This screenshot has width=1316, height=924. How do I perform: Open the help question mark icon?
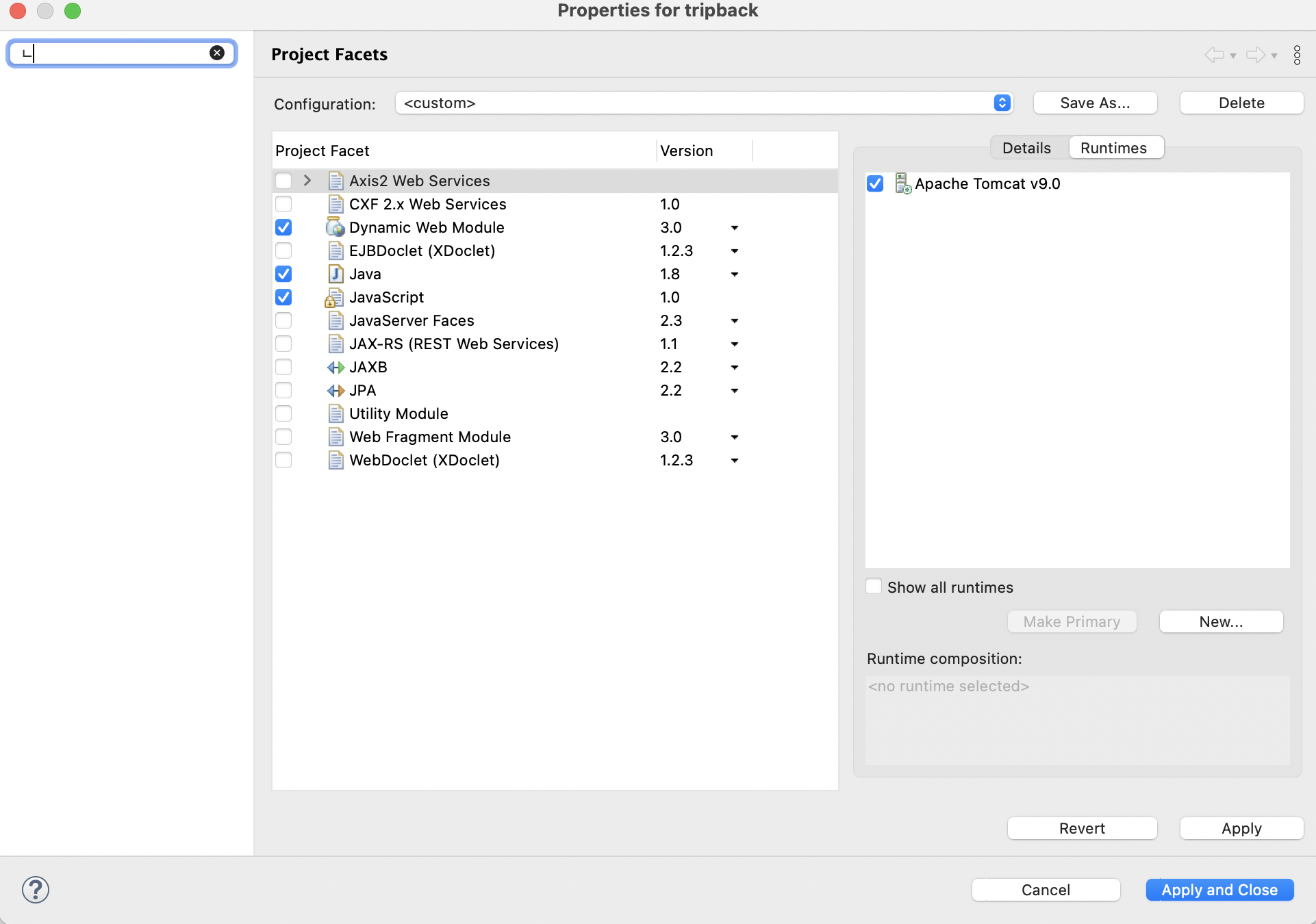pyautogui.click(x=36, y=890)
